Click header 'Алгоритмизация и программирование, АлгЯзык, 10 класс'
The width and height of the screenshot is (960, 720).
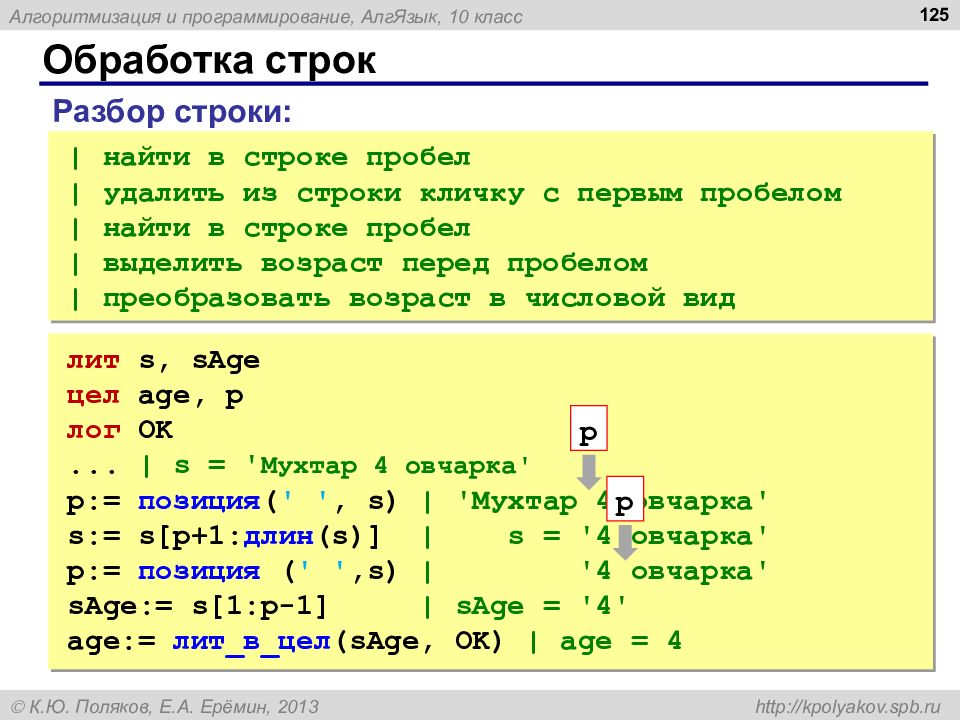(266, 17)
